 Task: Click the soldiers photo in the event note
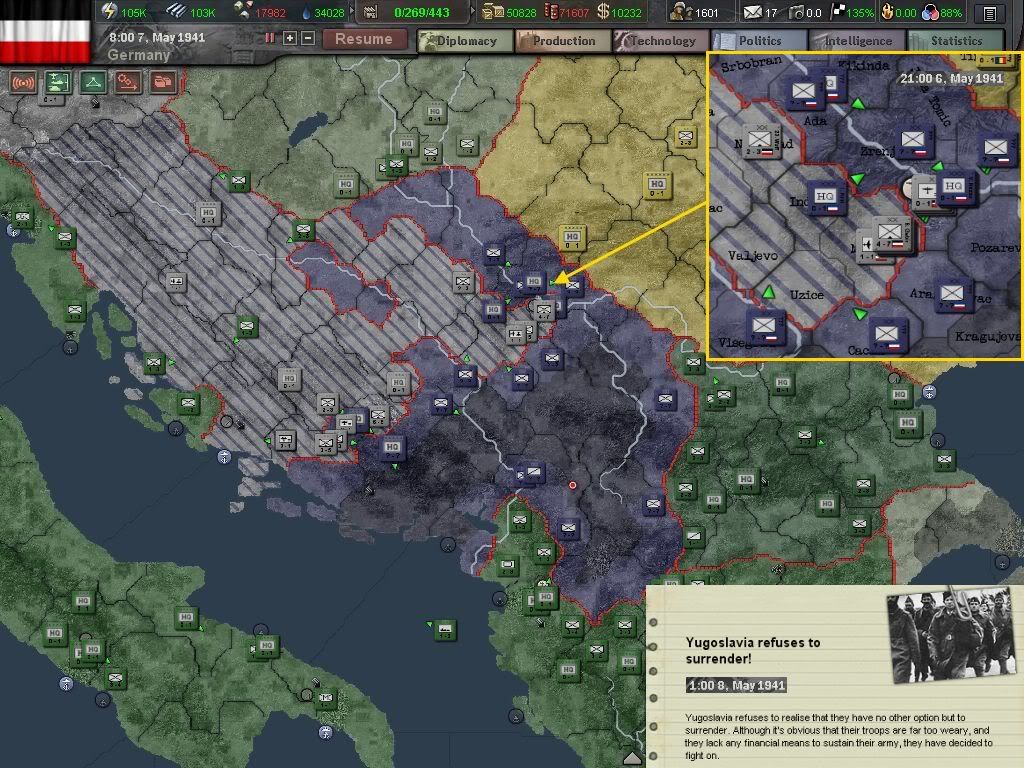click(951, 635)
